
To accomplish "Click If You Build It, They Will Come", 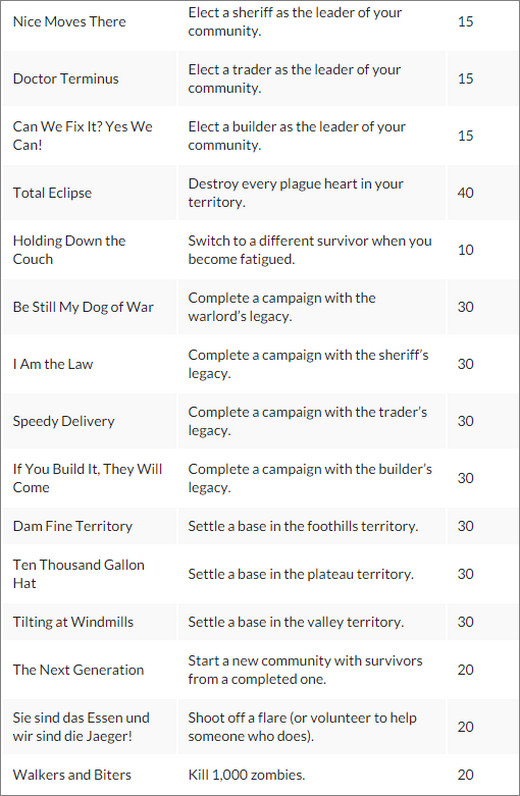I will [87, 478].
